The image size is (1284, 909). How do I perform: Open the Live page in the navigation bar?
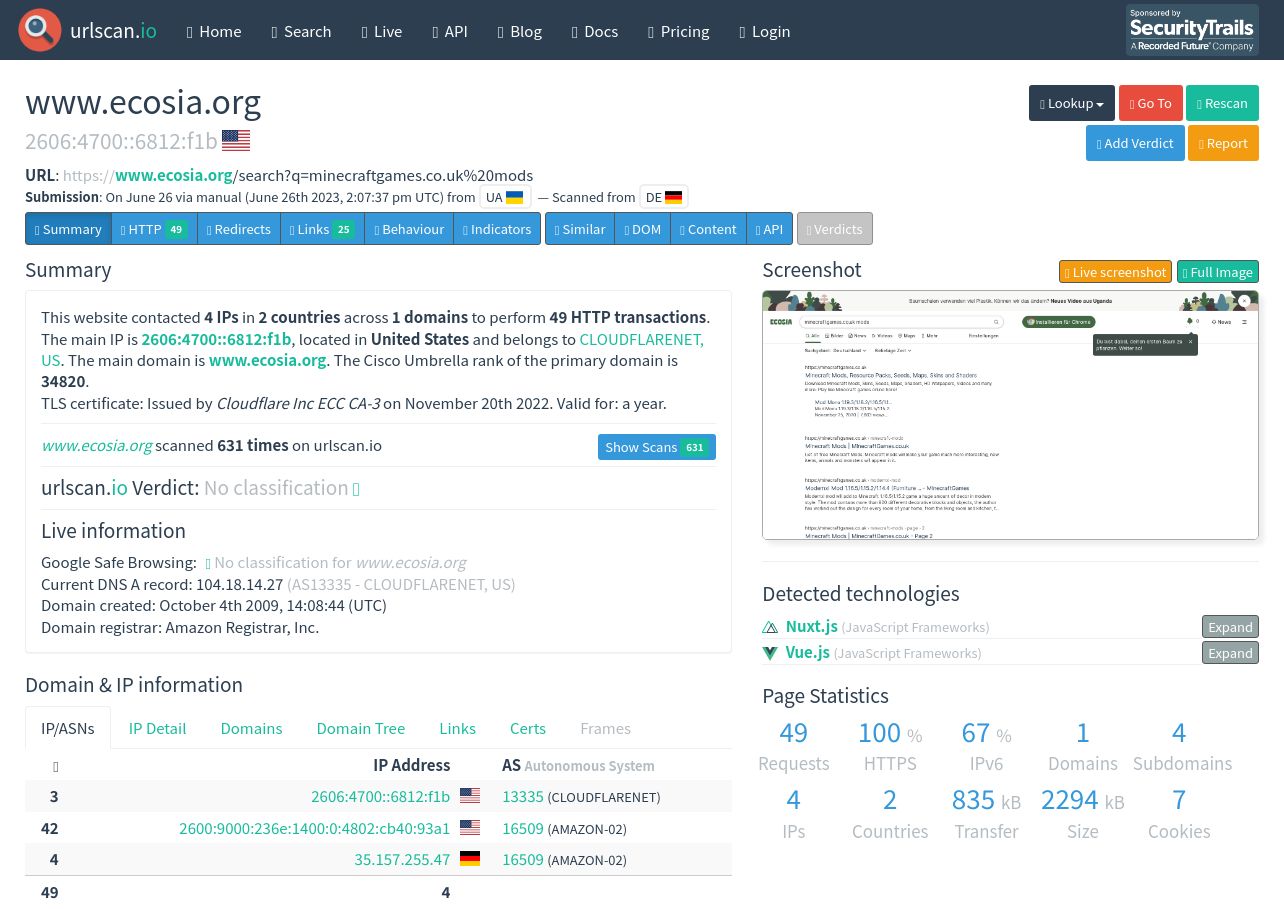pyautogui.click(x=382, y=31)
